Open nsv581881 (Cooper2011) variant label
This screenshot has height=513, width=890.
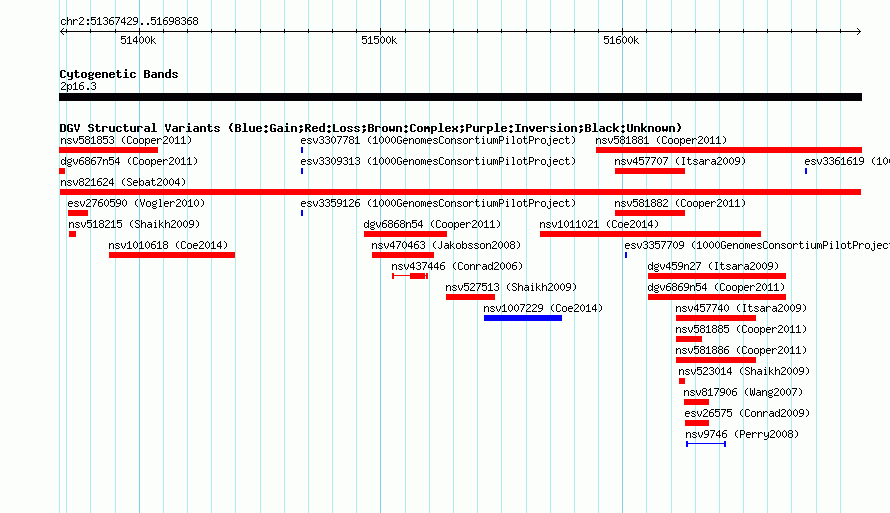point(661,140)
